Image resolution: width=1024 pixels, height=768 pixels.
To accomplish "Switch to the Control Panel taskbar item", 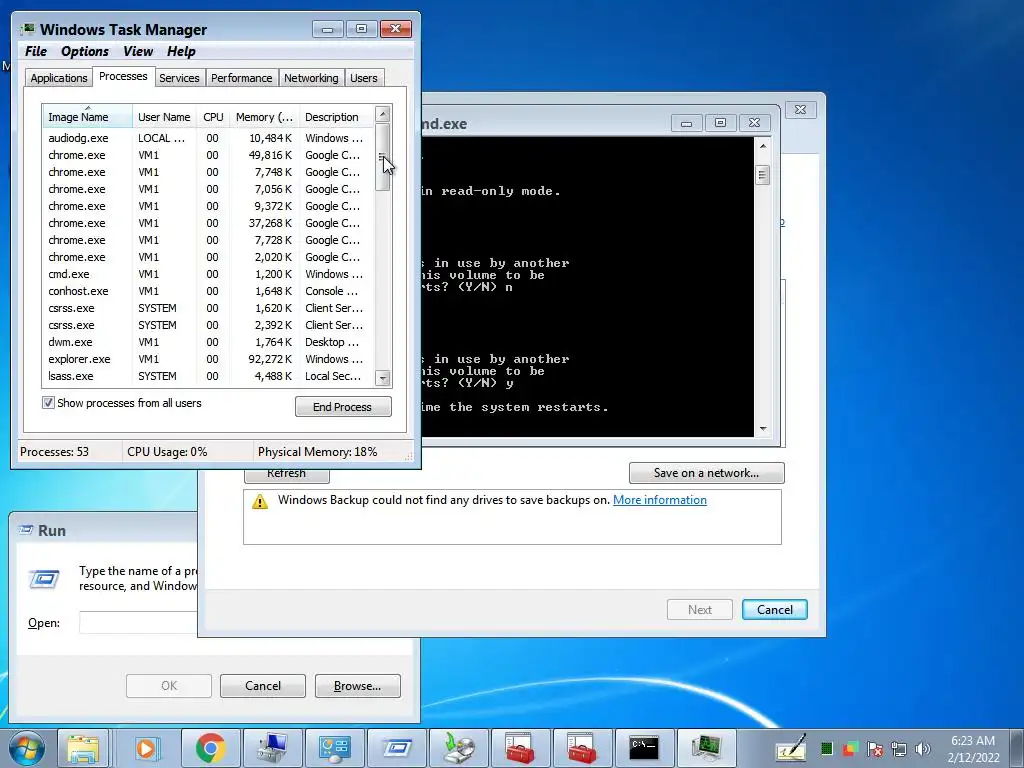I will tap(334, 748).
